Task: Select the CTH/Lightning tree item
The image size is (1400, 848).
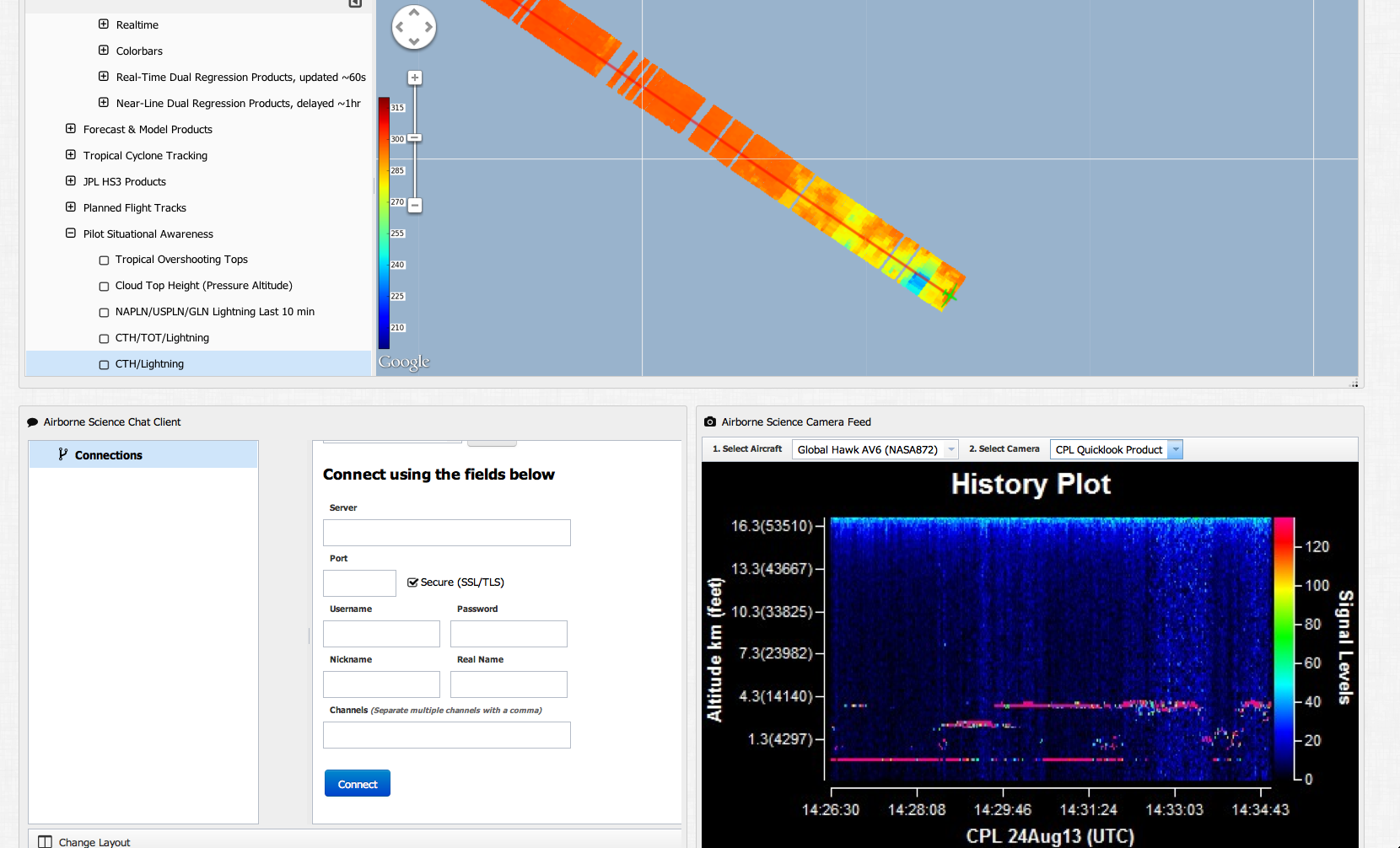Action: (149, 364)
